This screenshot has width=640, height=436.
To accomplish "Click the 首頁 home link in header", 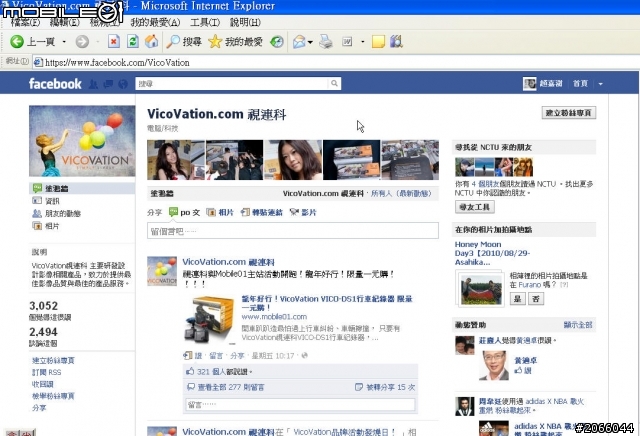I will pyautogui.click(x=580, y=84).
